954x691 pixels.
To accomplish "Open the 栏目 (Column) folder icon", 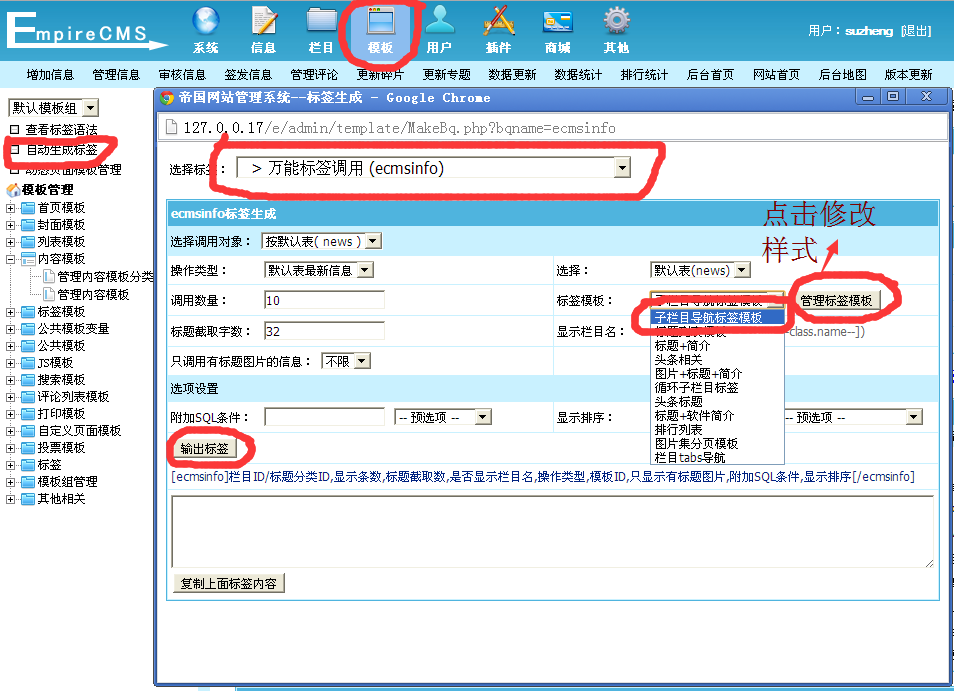I will tap(321, 21).
